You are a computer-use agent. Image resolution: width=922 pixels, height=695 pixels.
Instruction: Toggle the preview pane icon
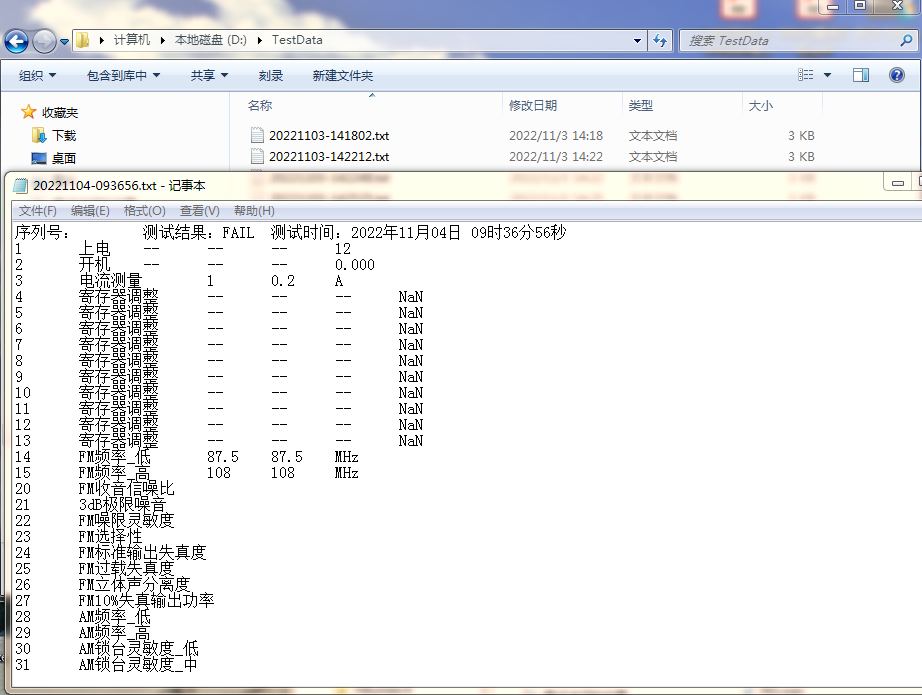coord(861,75)
